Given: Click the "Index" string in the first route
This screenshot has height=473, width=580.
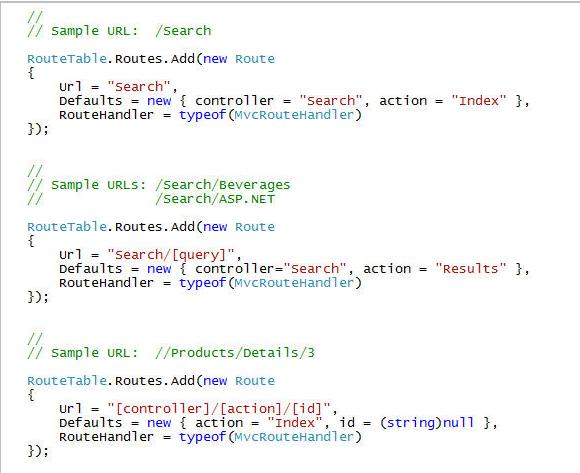Looking at the screenshot, I should coord(479,101).
